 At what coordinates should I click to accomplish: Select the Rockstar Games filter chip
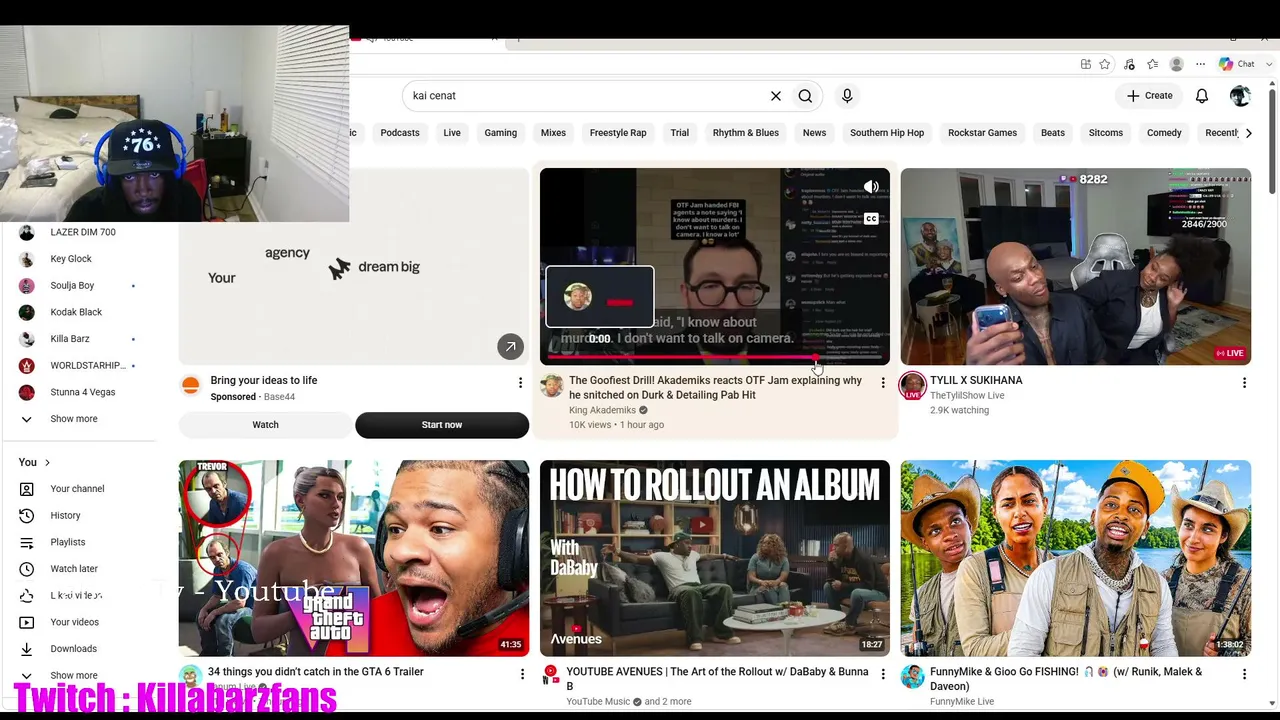pyautogui.click(x=982, y=133)
